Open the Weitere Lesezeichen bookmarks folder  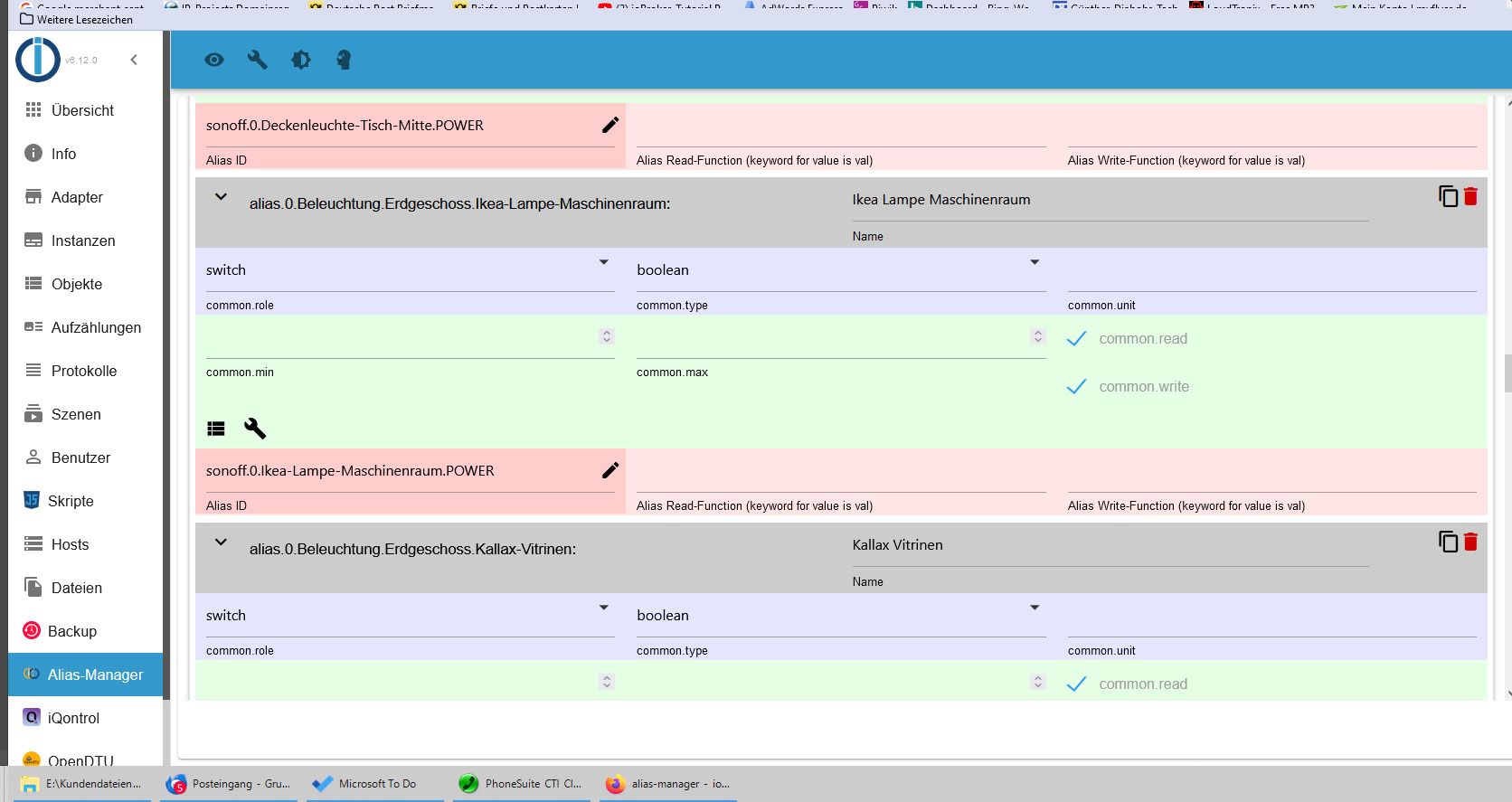77,19
